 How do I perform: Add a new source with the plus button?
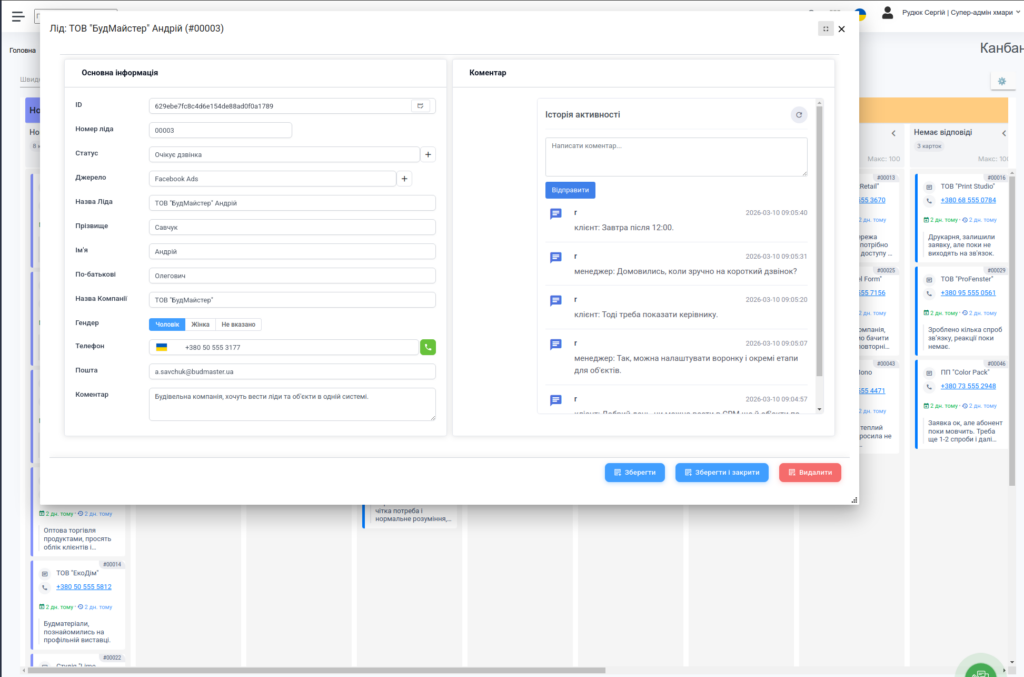[x=404, y=178]
